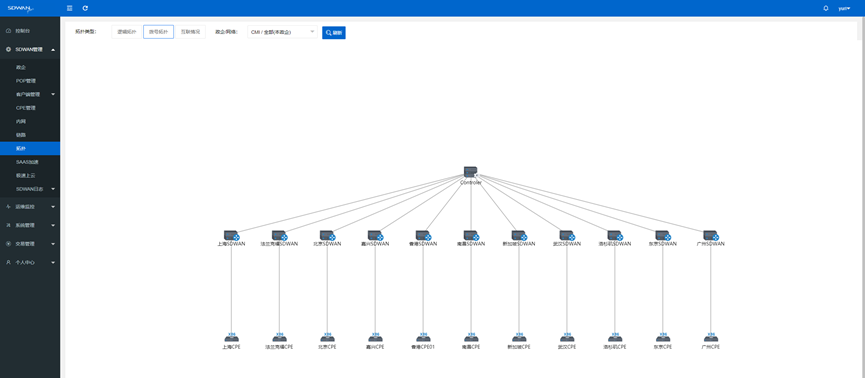865x378 pixels.
Task: Click the SDWAN logo
Action: (21, 8)
